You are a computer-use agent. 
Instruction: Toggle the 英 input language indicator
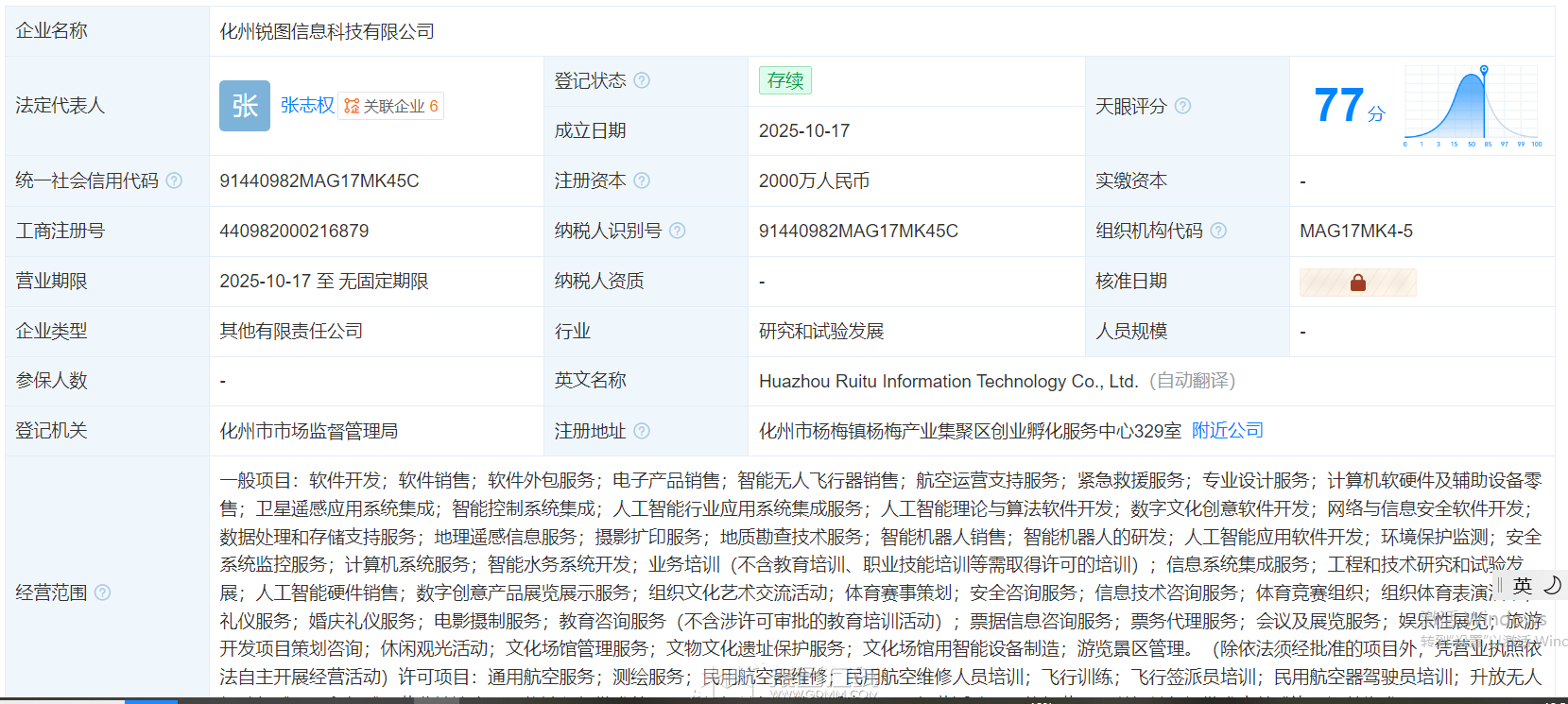pos(1522,586)
